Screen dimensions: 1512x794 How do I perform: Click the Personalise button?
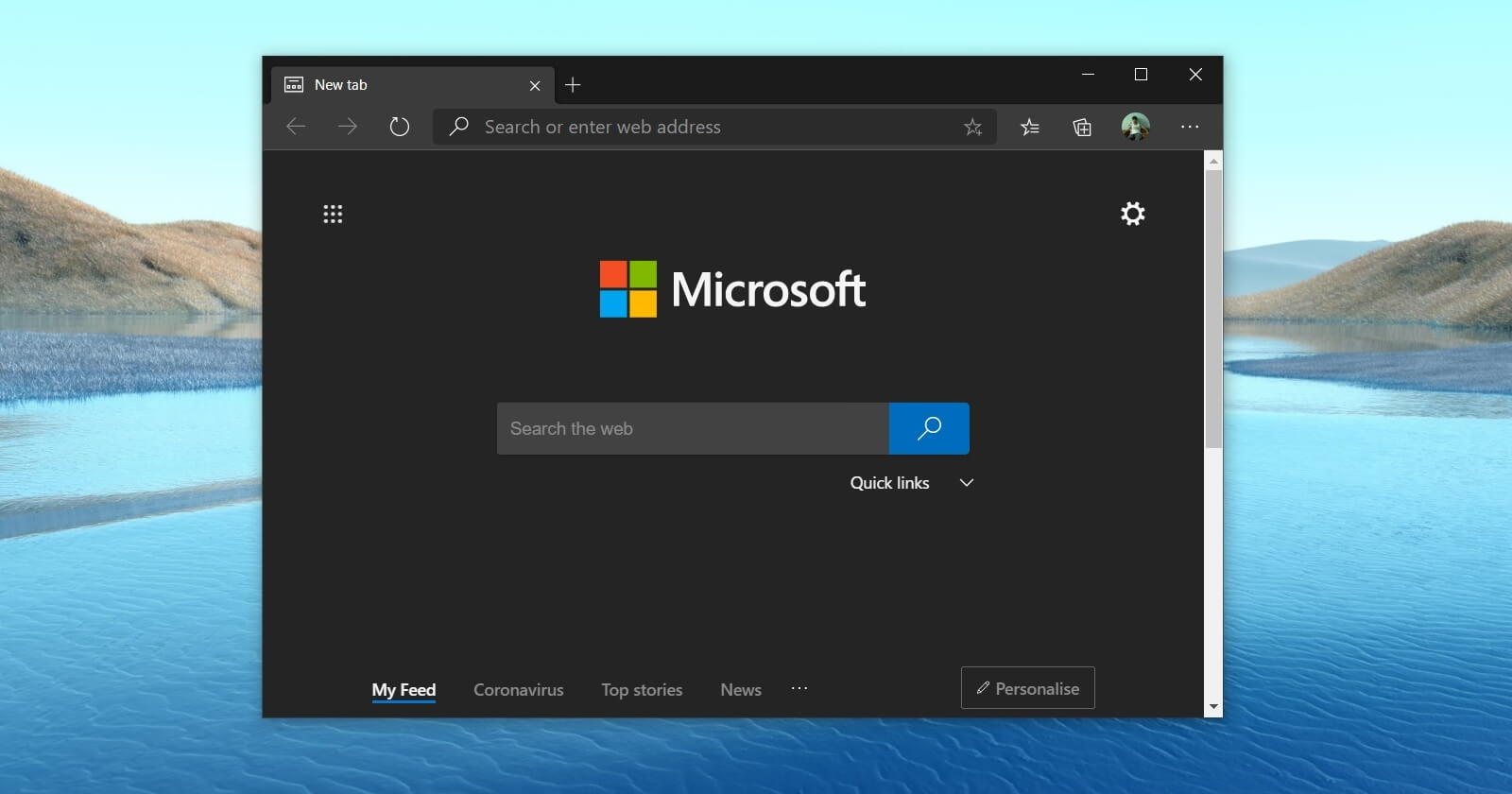[x=1028, y=688]
